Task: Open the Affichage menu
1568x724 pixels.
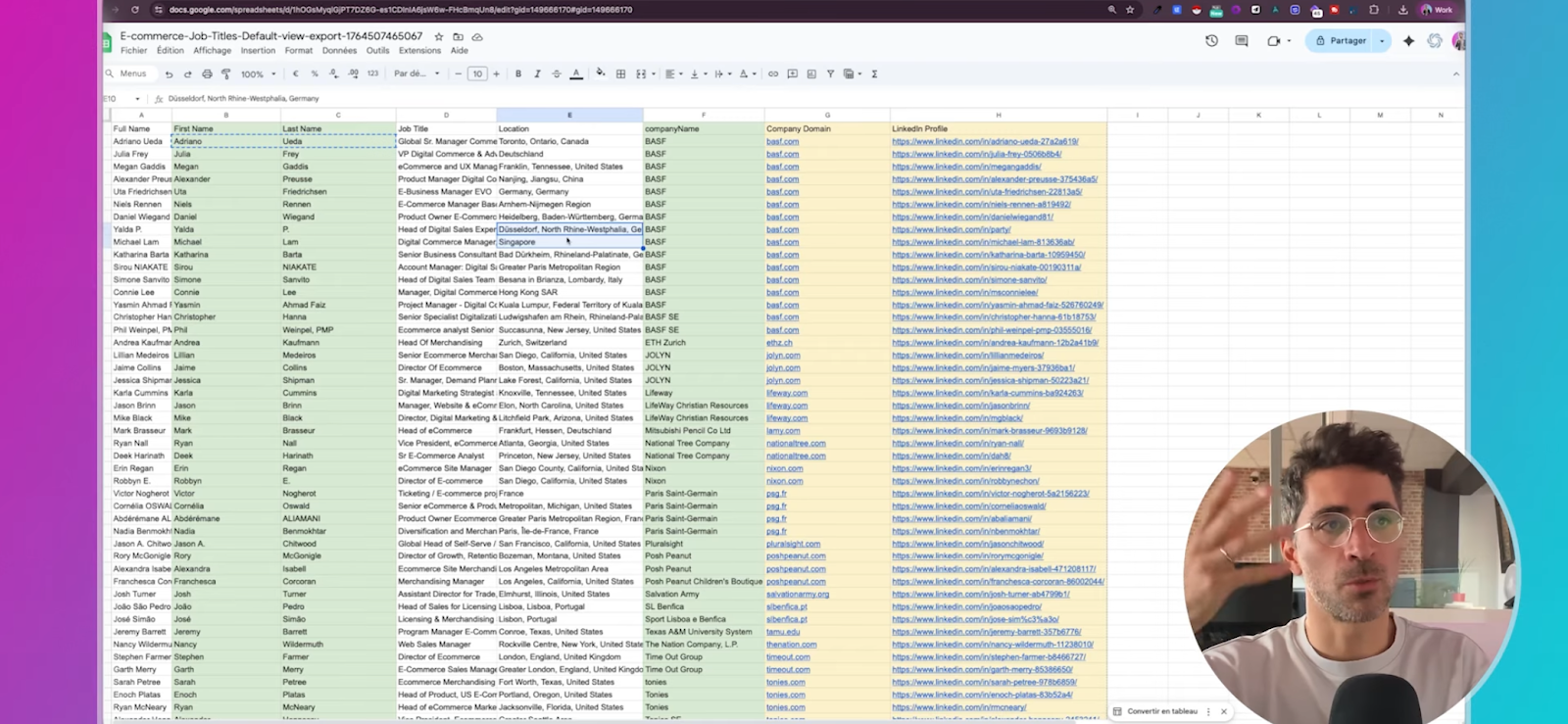Action: [213, 51]
